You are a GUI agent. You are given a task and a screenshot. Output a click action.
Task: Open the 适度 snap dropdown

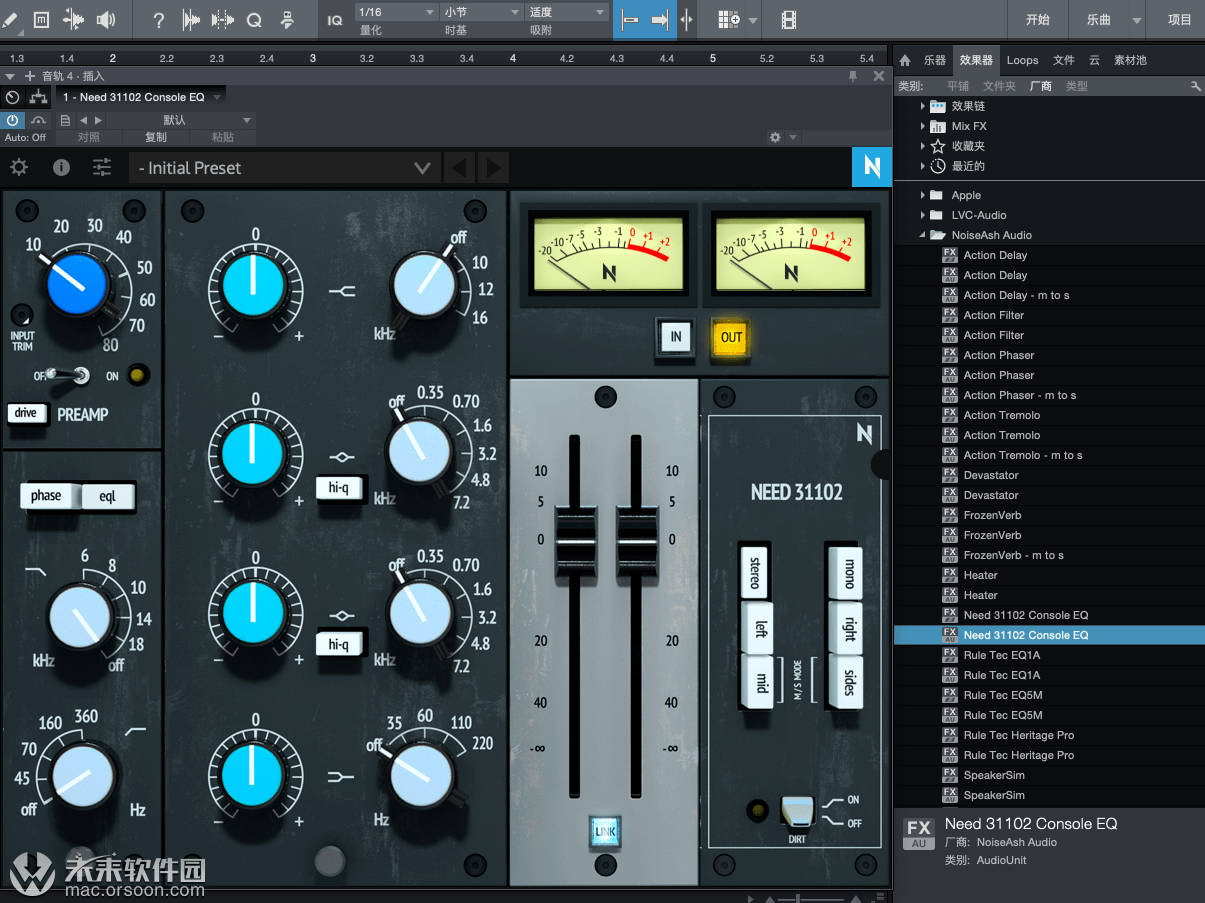tap(567, 12)
